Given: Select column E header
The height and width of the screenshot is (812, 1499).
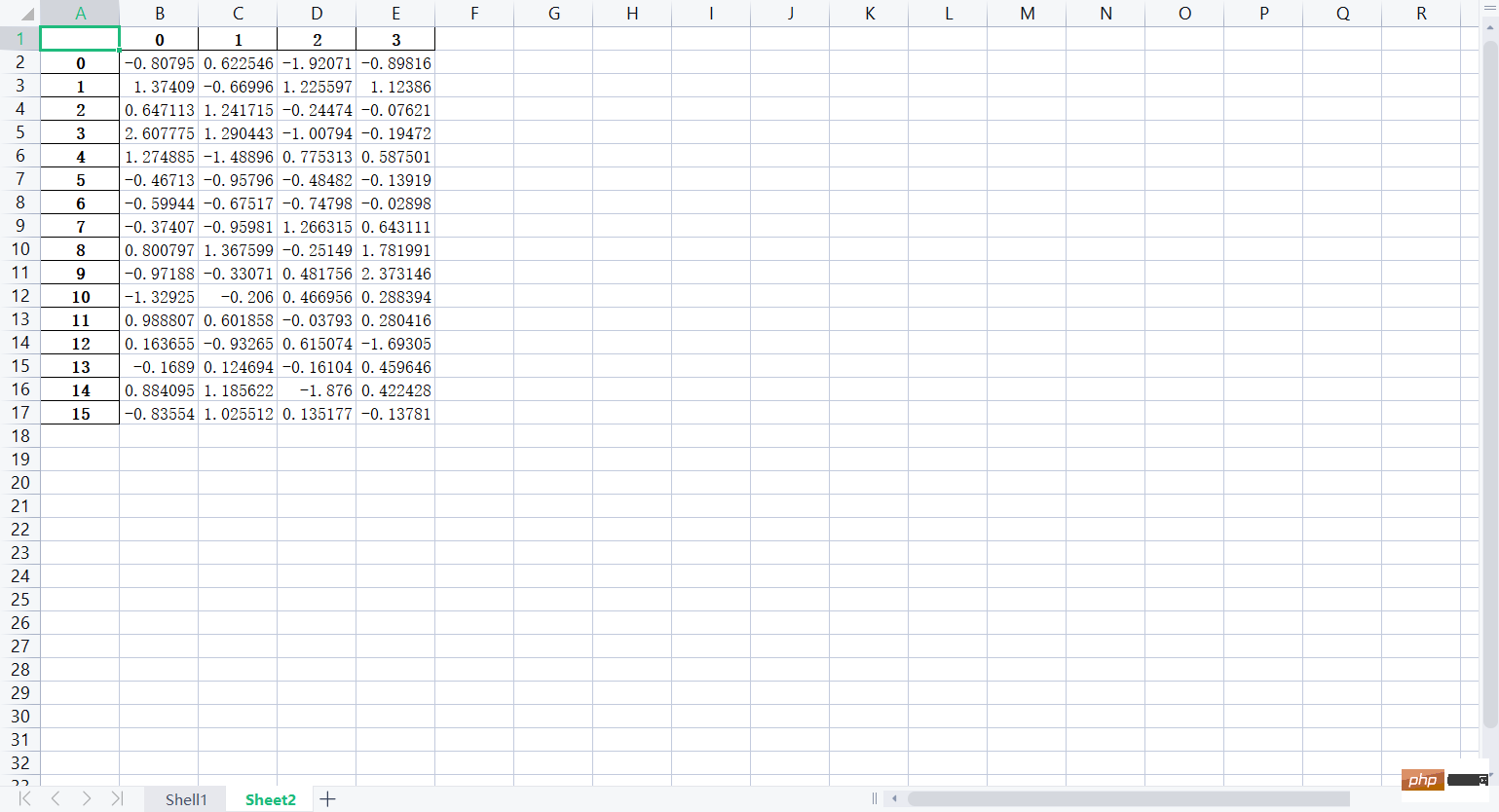Looking at the screenshot, I should pyautogui.click(x=396, y=14).
